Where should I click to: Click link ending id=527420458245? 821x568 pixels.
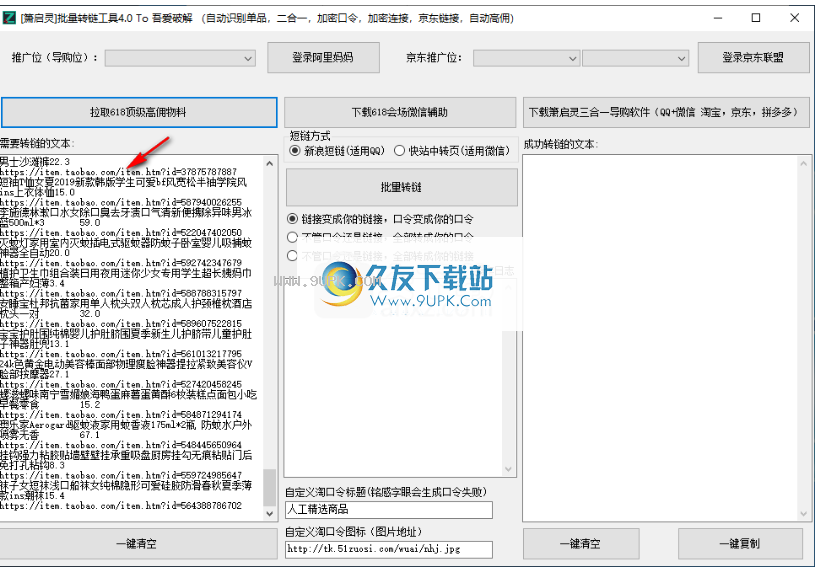pyautogui.click(x=121, y=384)
